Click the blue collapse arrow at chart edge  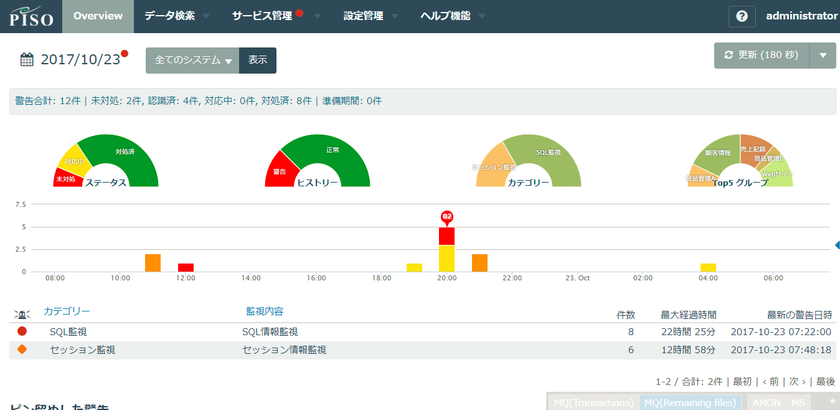click(836, 245)
